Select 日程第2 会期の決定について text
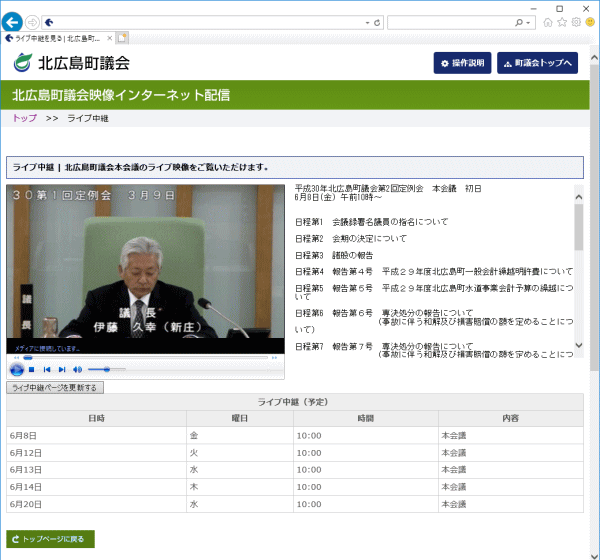This screenshot has width=600, height=560. tap(351, 238)
